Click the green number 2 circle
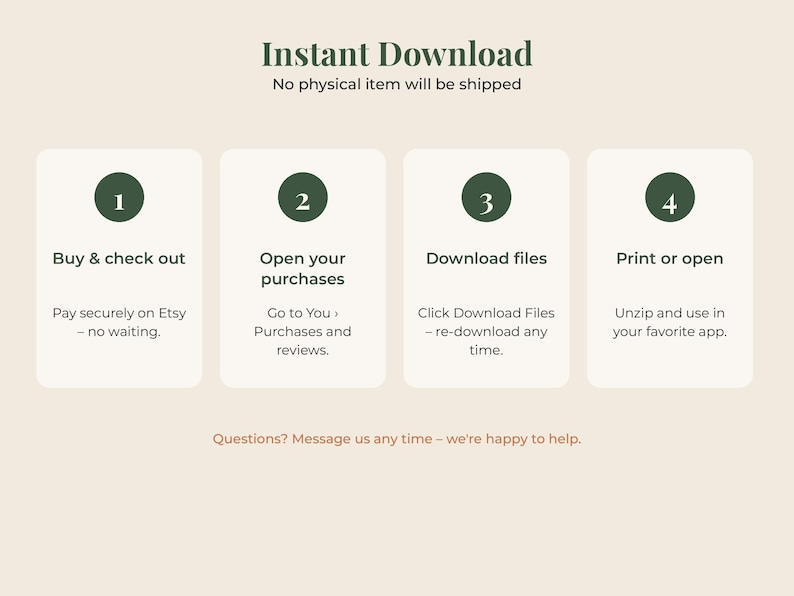The width and height of the screenshot is (794, 596). 303,197
